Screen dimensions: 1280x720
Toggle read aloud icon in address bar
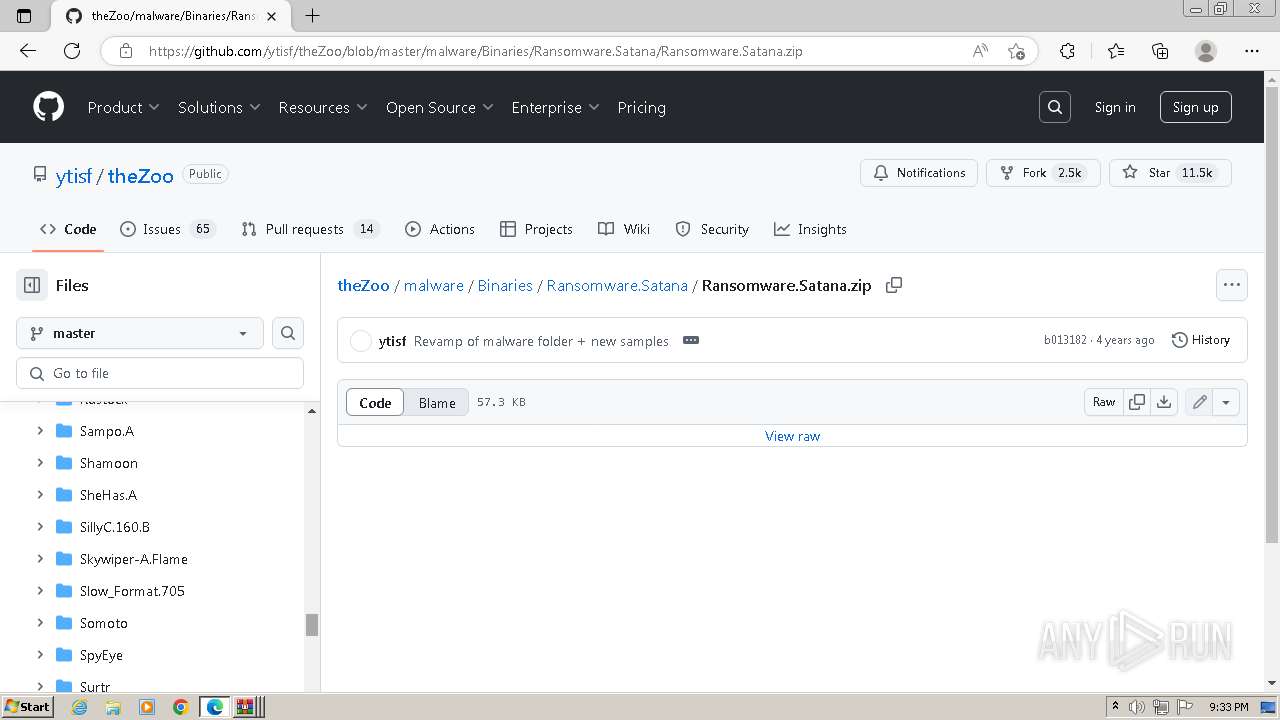point(980,51)
